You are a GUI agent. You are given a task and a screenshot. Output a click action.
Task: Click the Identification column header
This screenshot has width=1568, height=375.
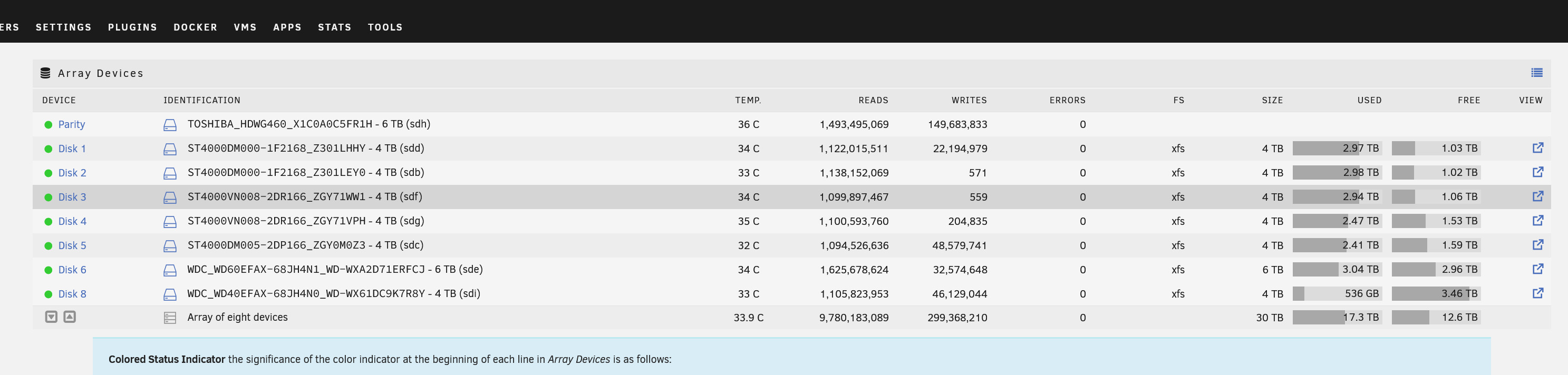tap(201, 100)
